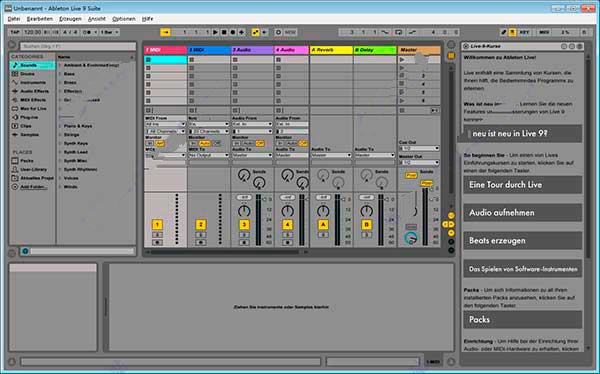Open track 3 Audio To dropdown

pyautogui.click(x=252, y=155)
